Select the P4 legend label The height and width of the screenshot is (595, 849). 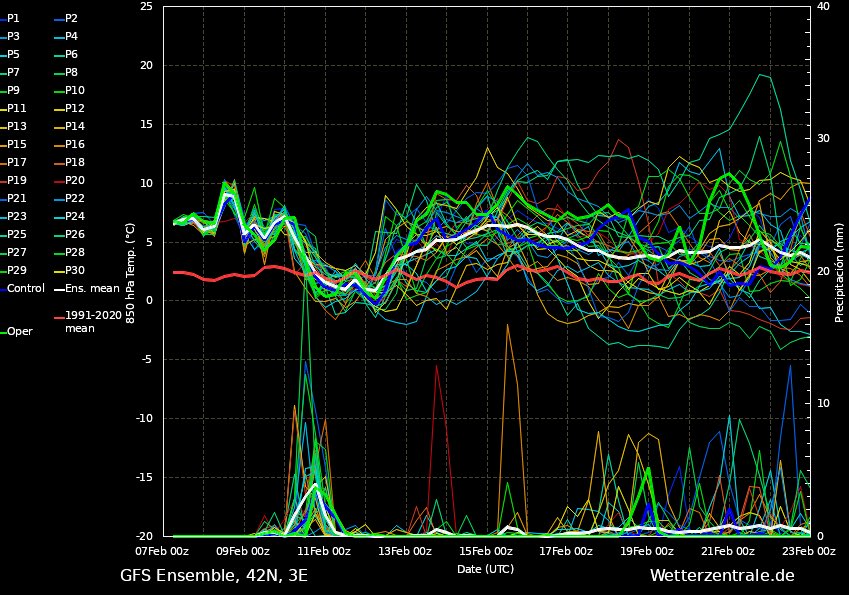point(66,36)
